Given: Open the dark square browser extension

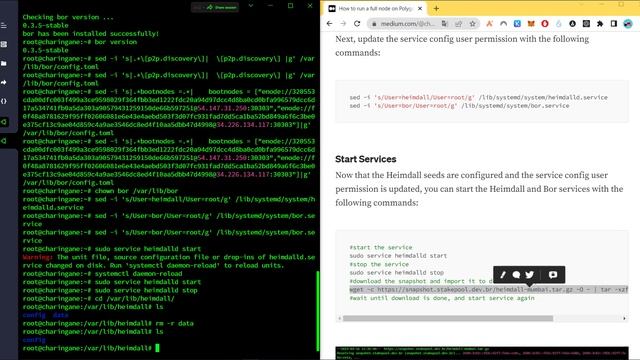Looking at the screenshot, I should (586, 24).
